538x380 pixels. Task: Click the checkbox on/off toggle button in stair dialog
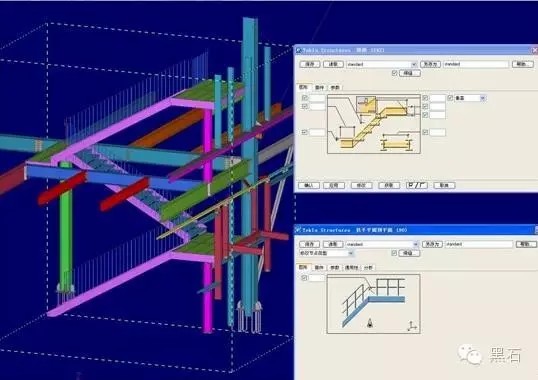[417, 185]
